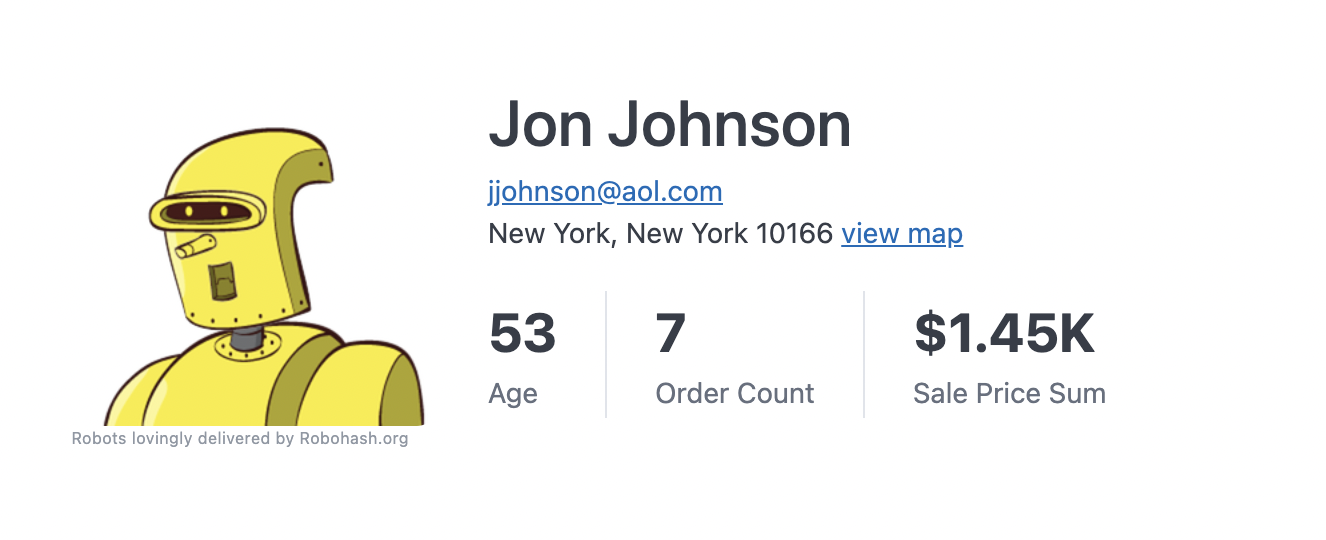Click the Jon Johnson name heading
The height and width of the screenshot is (540, 1326).
(669, 125)
